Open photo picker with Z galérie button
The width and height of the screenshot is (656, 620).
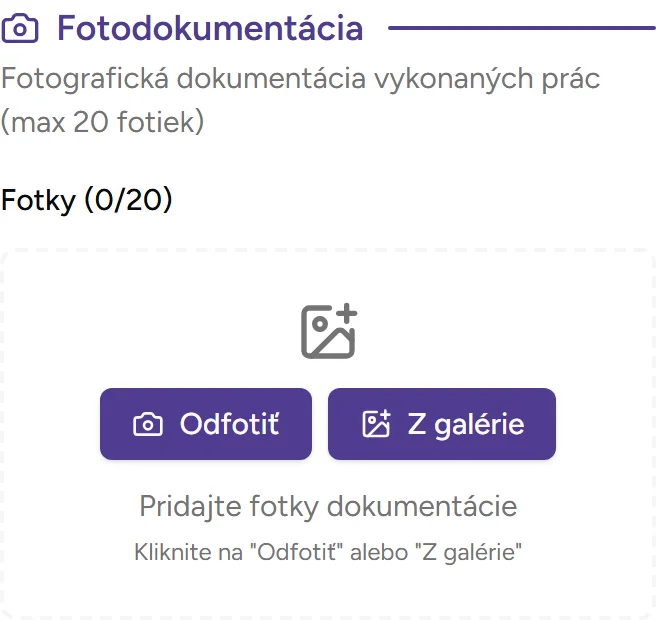(x=441, y=424)
